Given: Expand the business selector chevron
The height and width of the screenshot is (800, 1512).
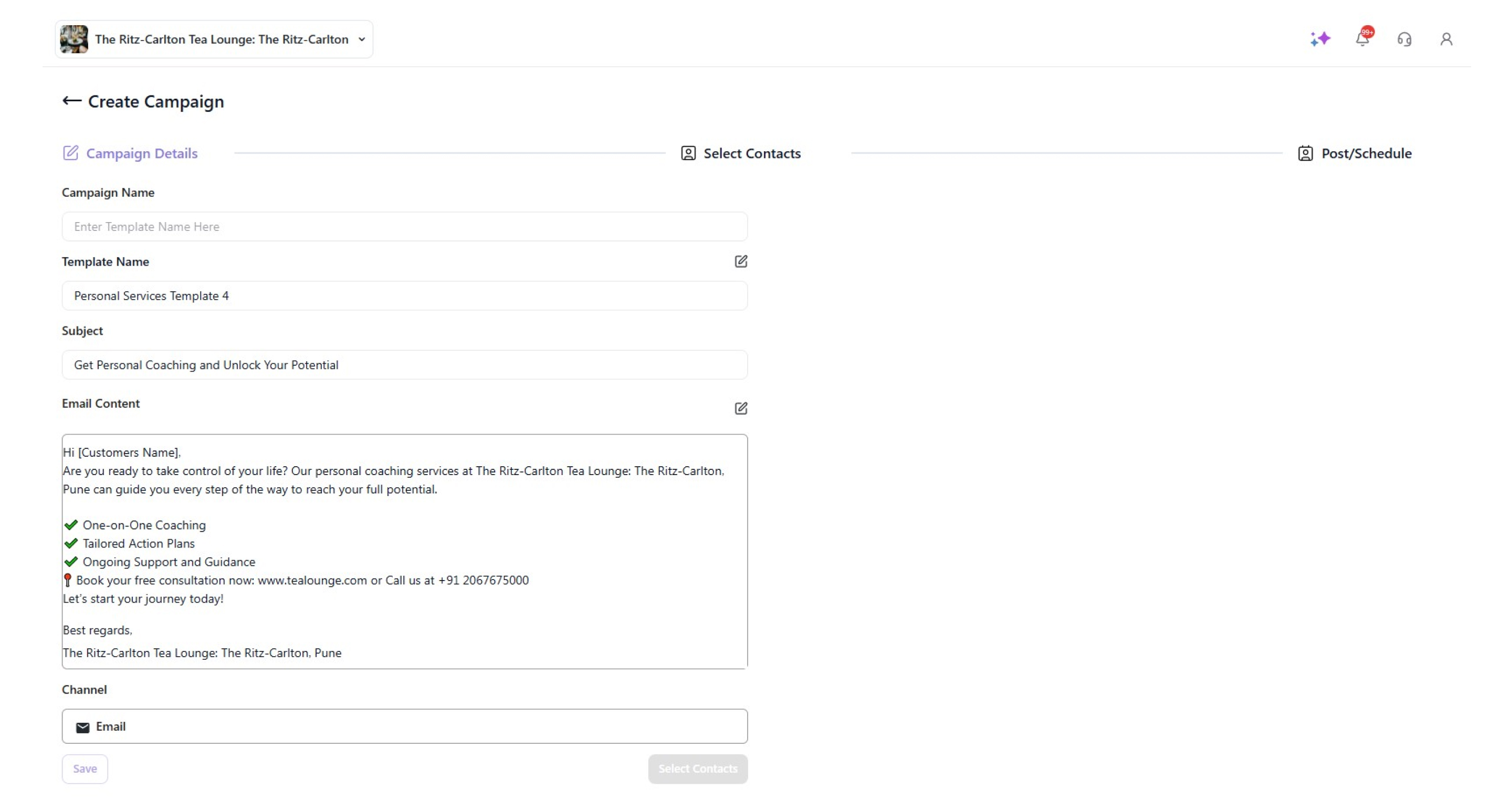Looking at the screenshot, I should coord(362,39).
